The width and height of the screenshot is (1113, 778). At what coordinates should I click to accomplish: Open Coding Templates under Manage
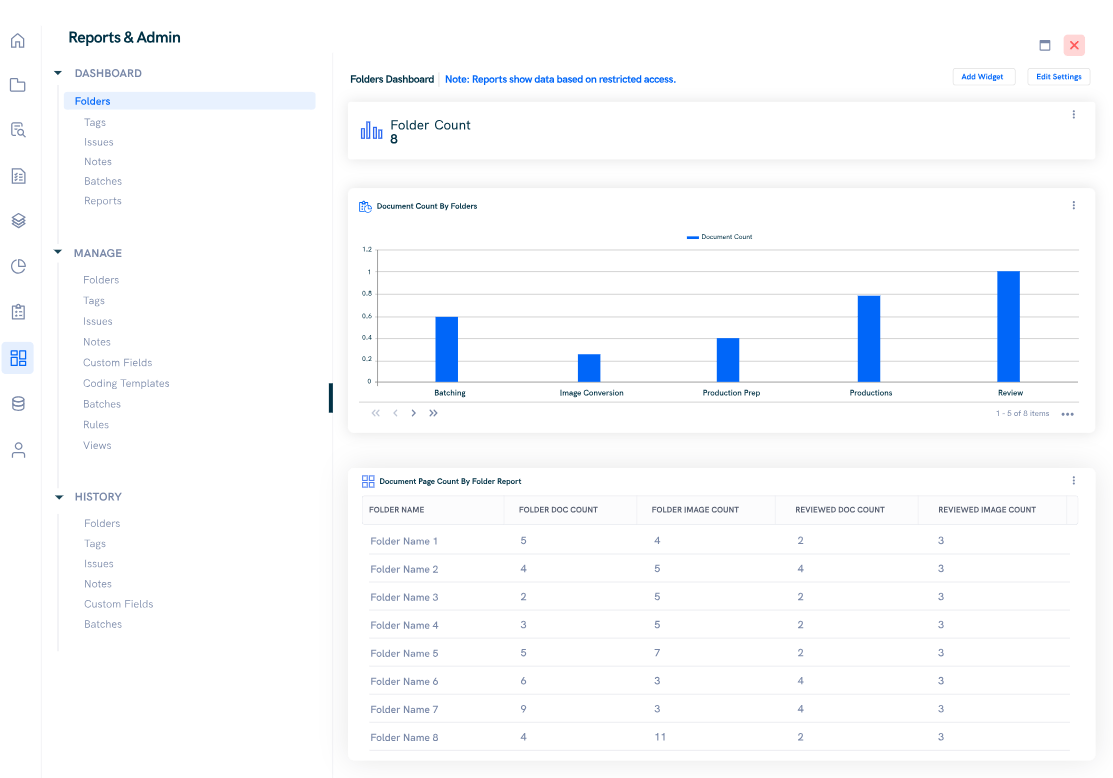(x=126, y=383)
